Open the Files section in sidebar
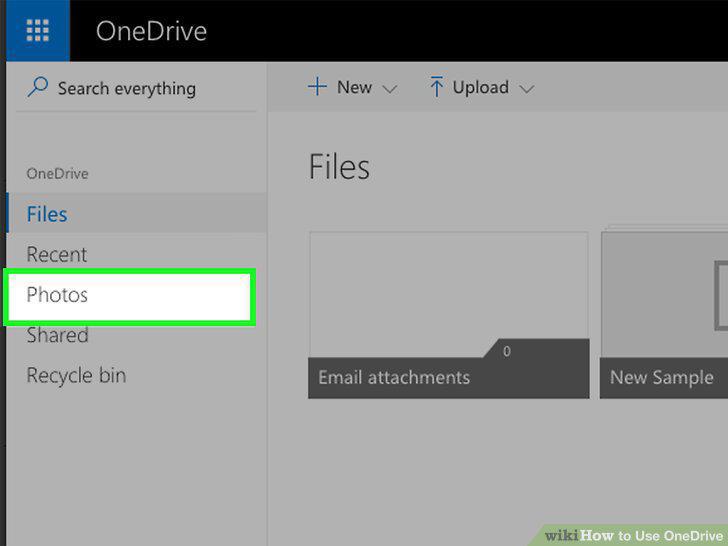 [x=137, y=214]
